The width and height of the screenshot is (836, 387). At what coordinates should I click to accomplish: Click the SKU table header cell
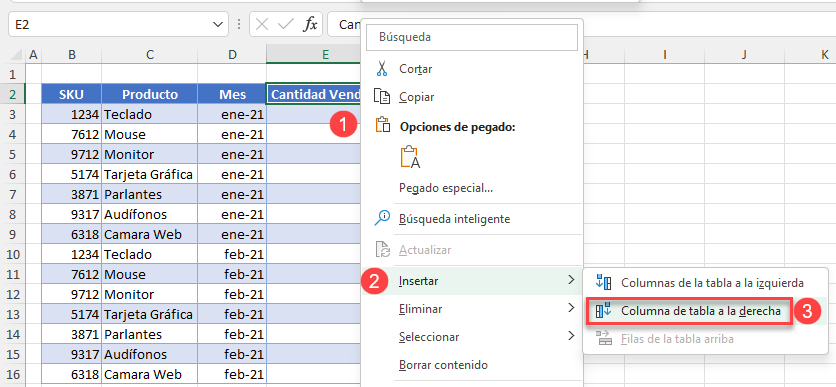click(71, 94)
